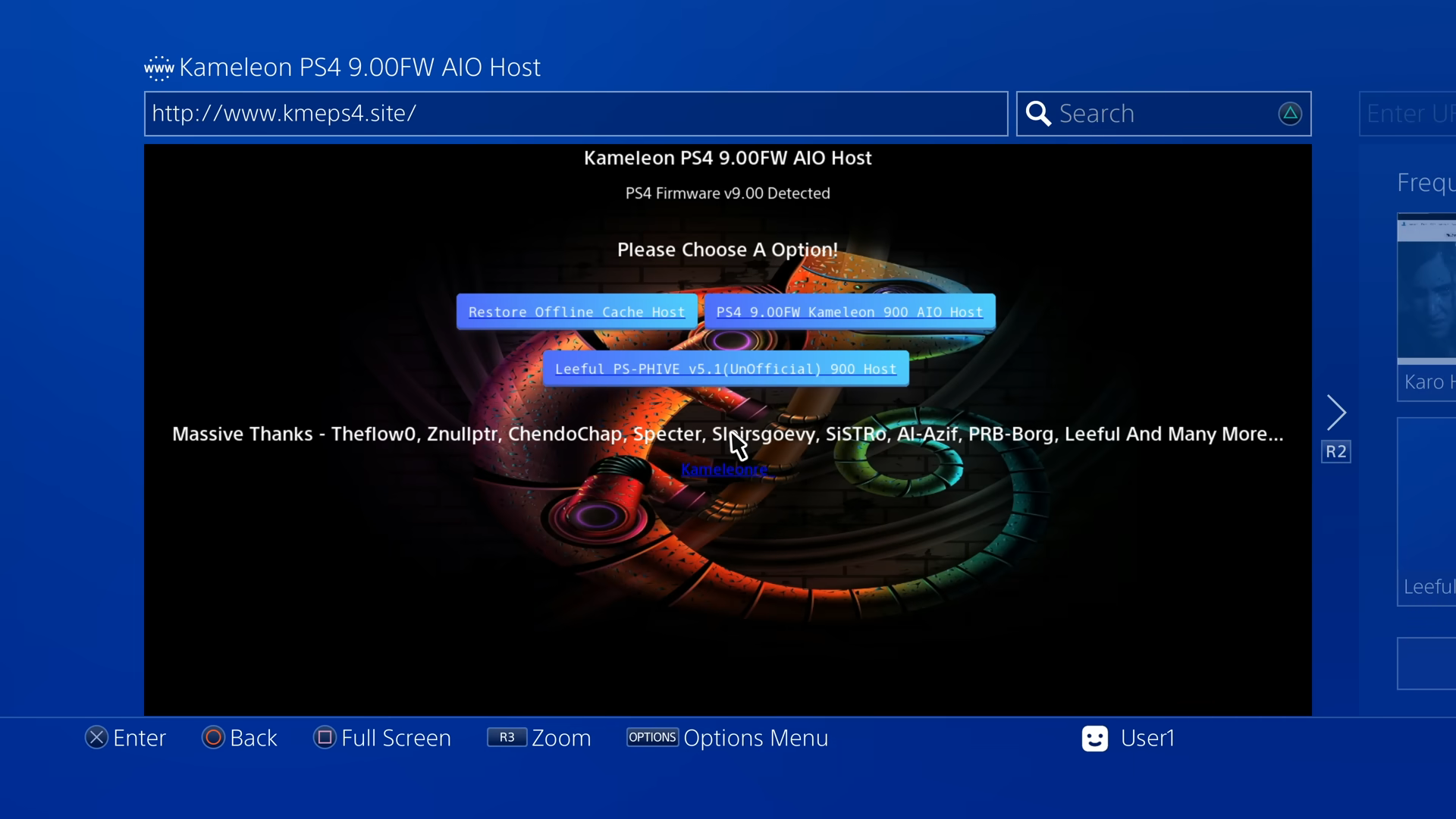Toggle Full Screen display mode
This screenshot has width=1456, height=819.
384,738
